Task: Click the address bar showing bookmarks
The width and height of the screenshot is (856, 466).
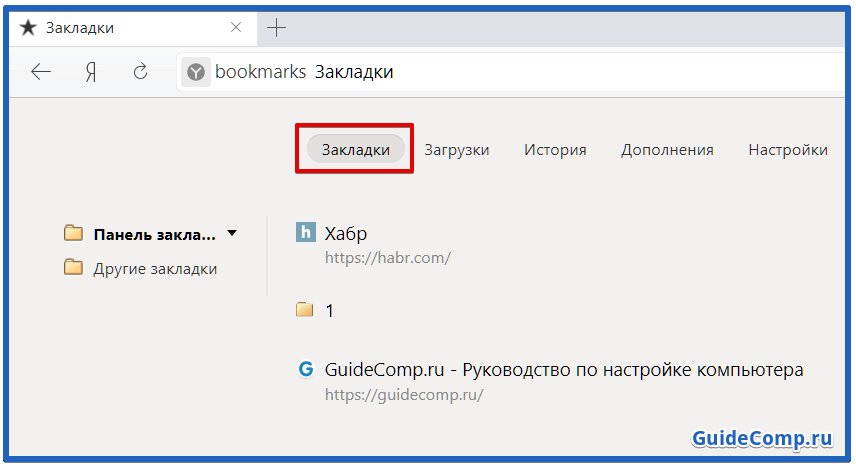Action: pos(510,72)
